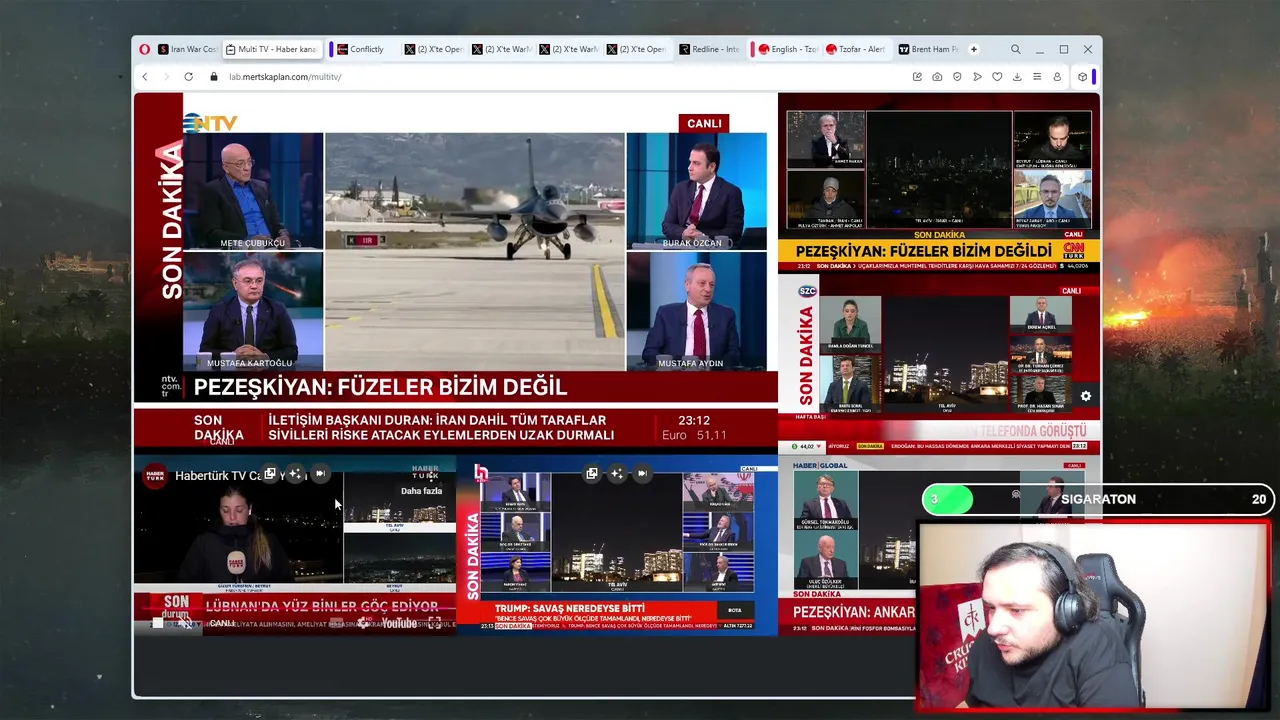Add page to bookmarks heart
The height and width of the screenshot is (720, 1280).
(x=997, y=77)
